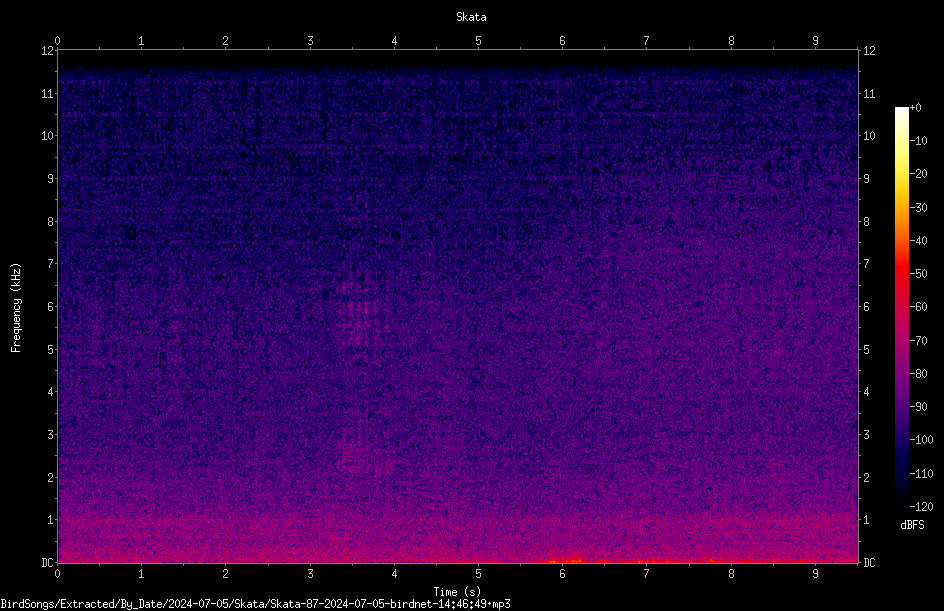944x611 pixels.
Task: Click the "dBFS" colorbar unit label
Action: [912, 525]
